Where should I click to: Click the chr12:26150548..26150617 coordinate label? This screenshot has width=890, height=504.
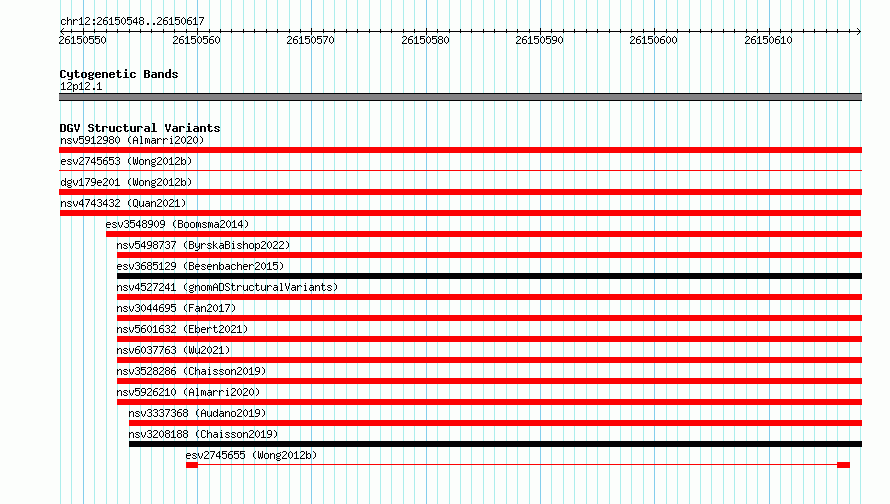(132, 21)
